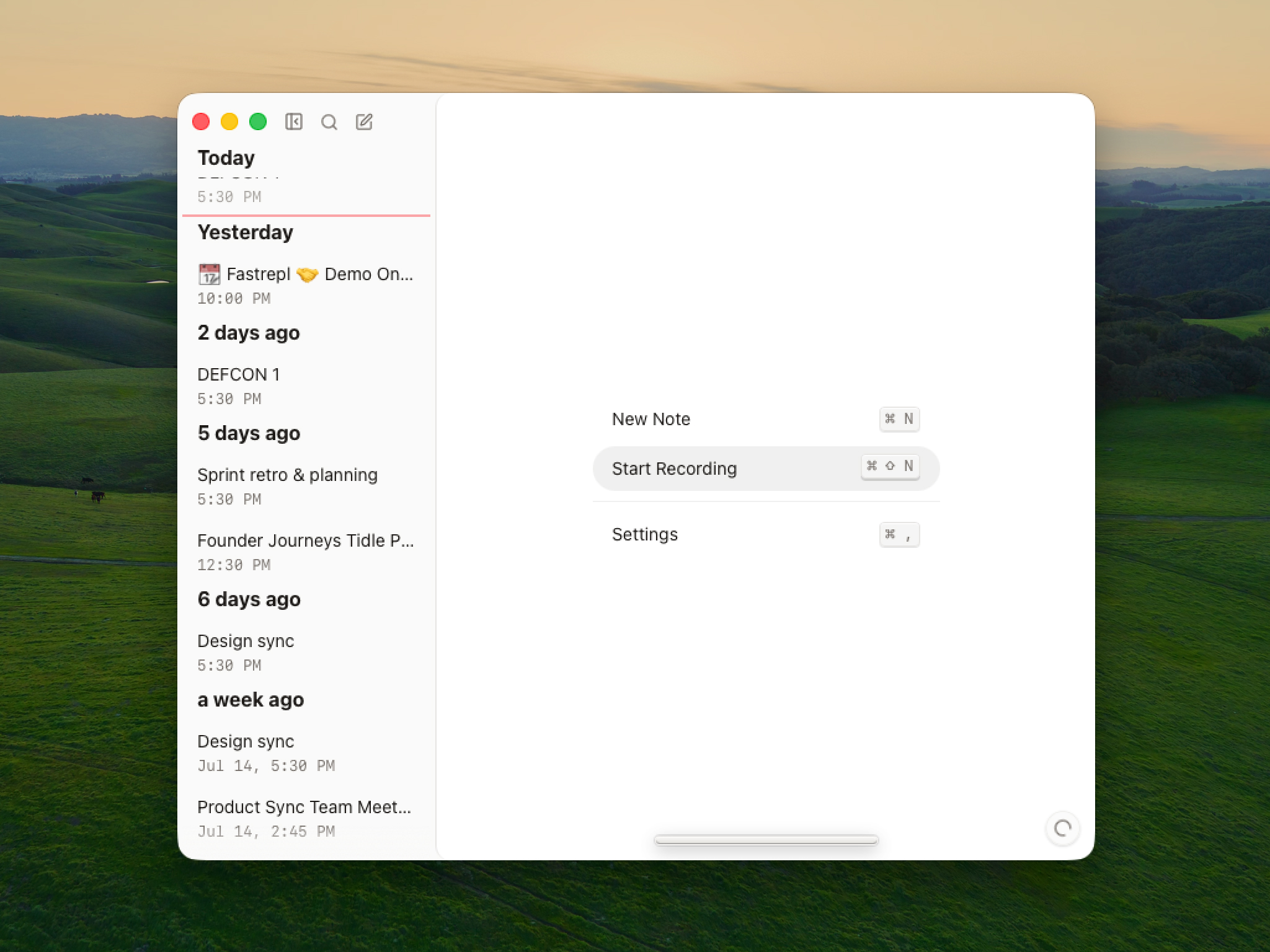
Task: Click the ⌘ ⇧ N shortcut badge
Action: [890, 466]
